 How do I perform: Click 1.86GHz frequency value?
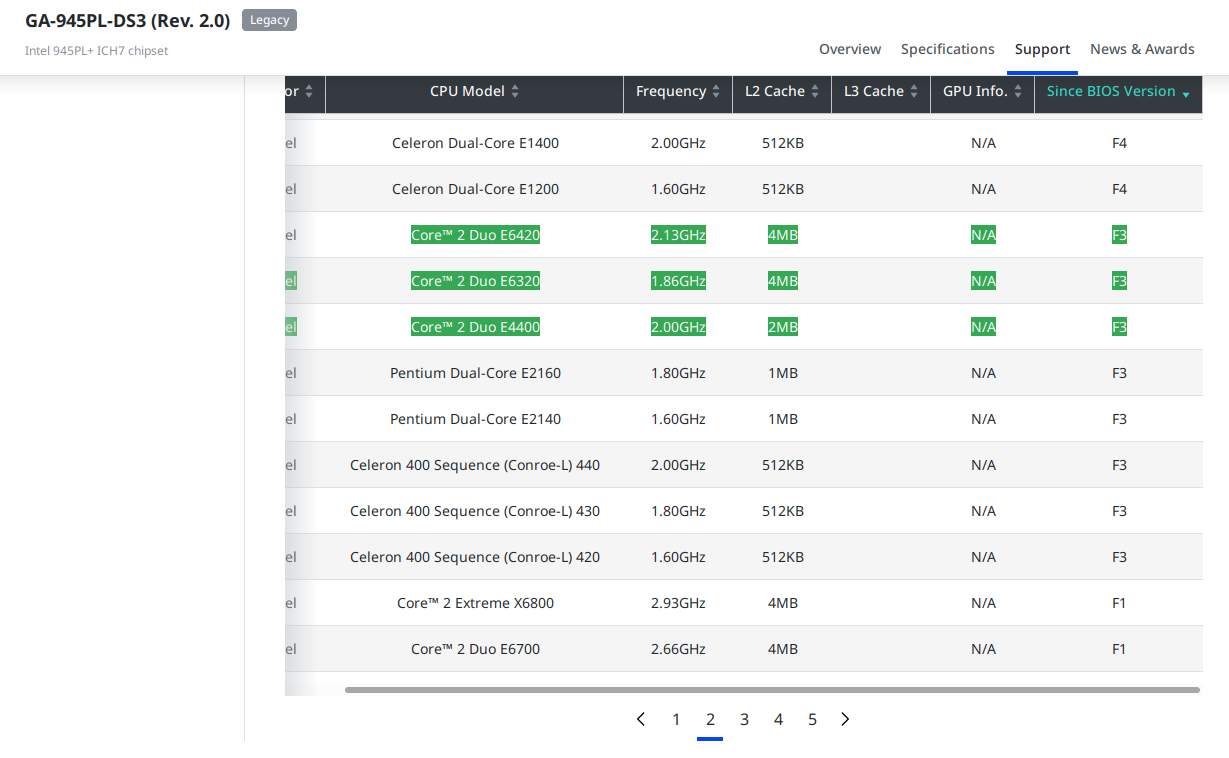(678, 281)
